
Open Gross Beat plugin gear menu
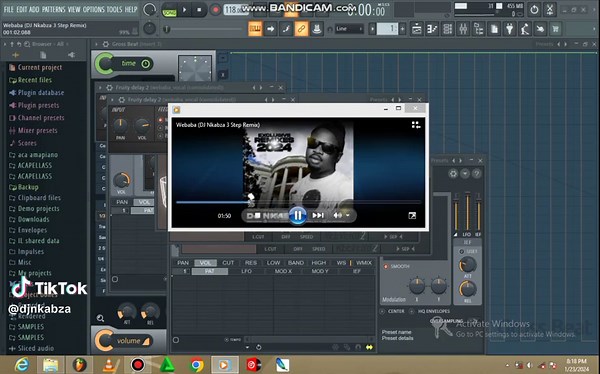106,44
